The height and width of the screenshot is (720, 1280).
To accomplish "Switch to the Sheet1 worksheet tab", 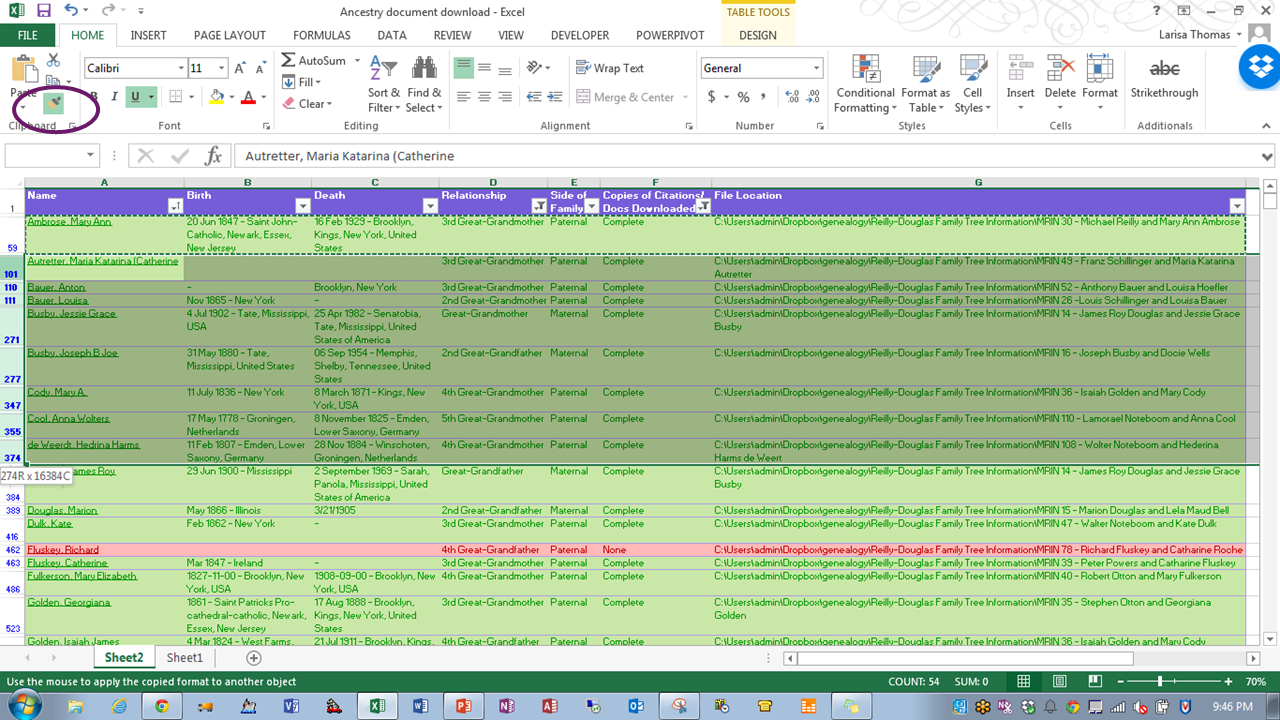I will (x=184, y=658).
